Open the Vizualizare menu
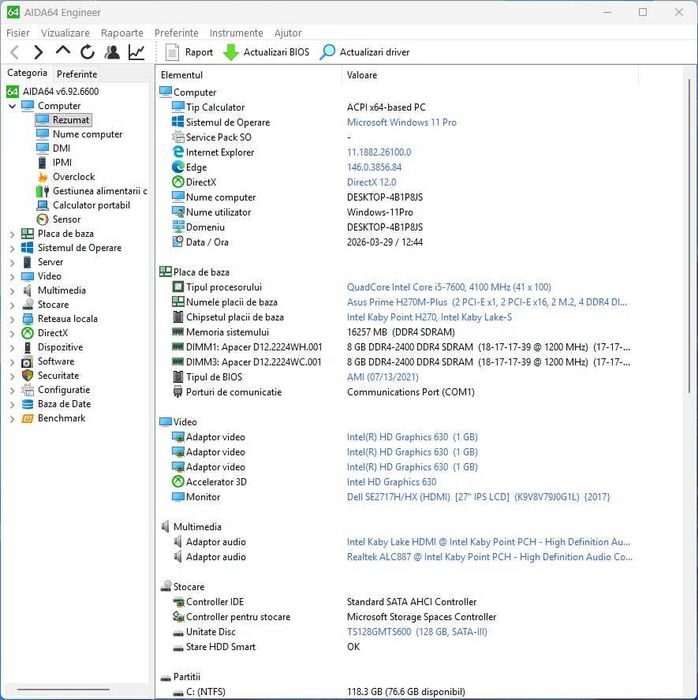The width and height of the screenshot is (698, 700). tap(65, 33)
